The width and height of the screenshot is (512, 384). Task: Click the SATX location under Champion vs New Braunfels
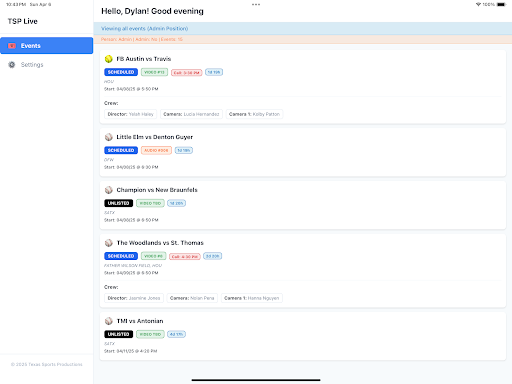(x=110, y=213)
